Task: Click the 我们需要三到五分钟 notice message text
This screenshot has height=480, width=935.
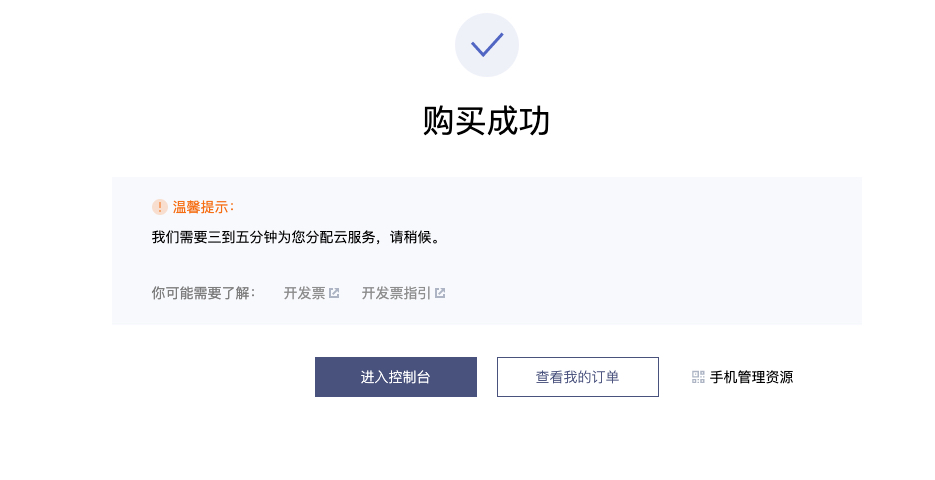Action: coord(296,237)
